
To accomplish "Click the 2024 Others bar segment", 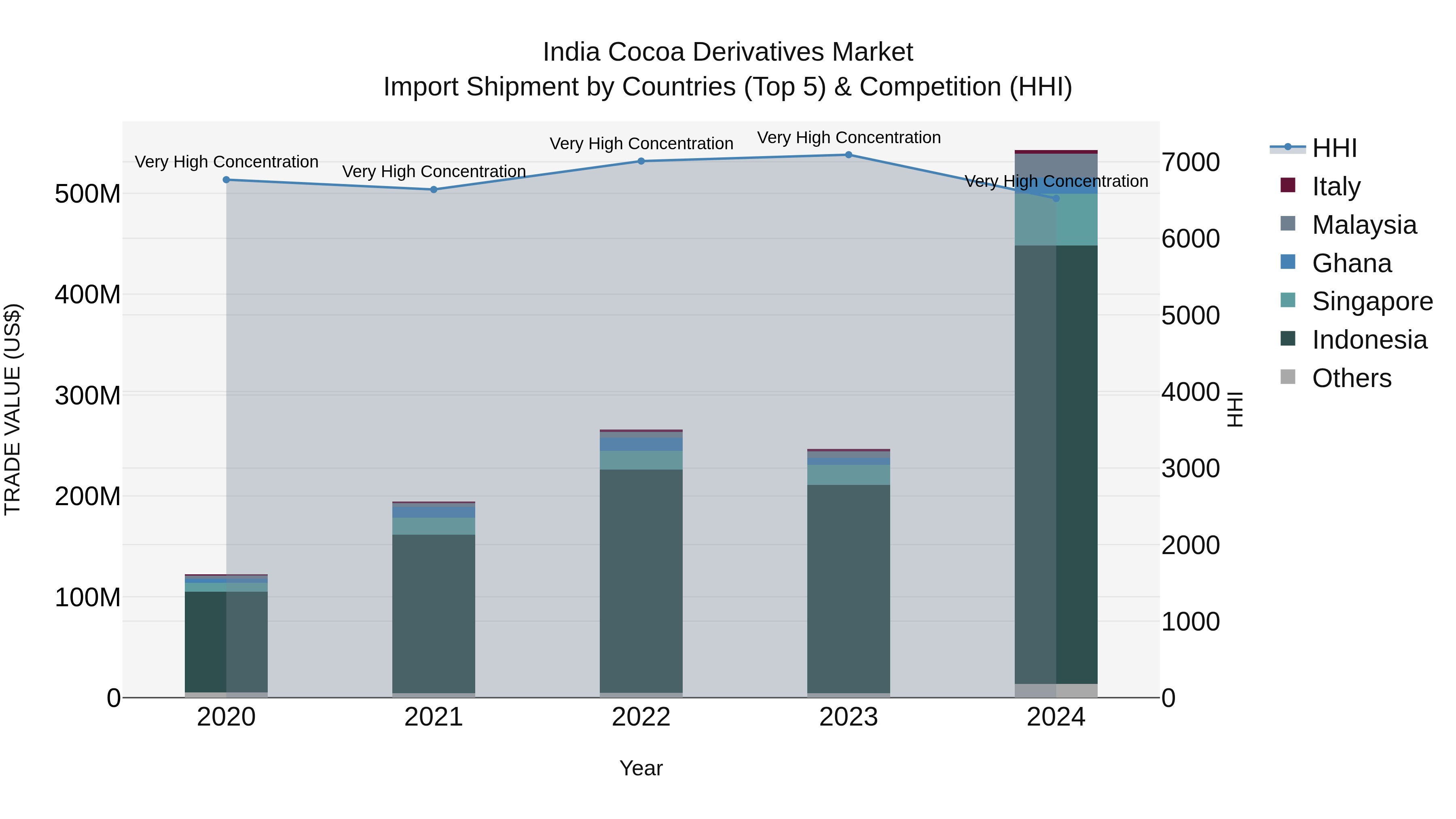I will point(1056,691).
